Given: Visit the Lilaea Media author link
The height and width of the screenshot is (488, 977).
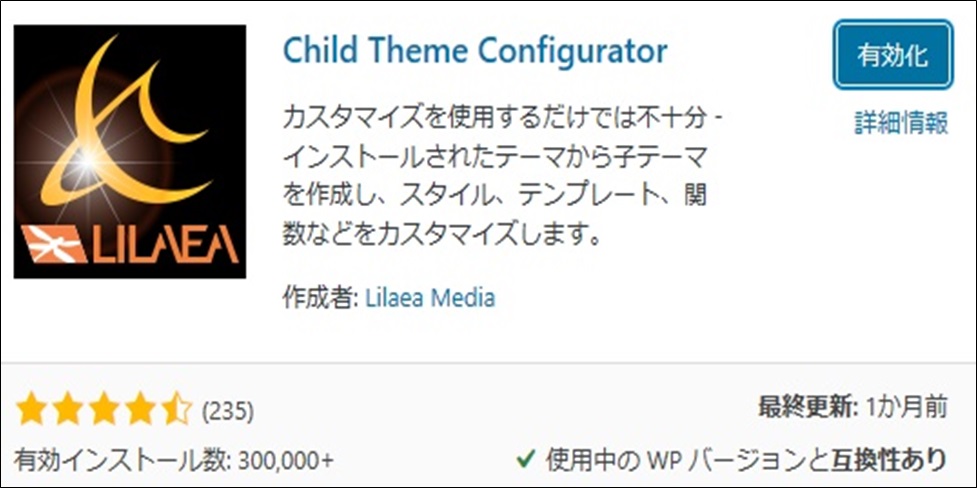Looking at the screenshot, I should tap(431, 297).
